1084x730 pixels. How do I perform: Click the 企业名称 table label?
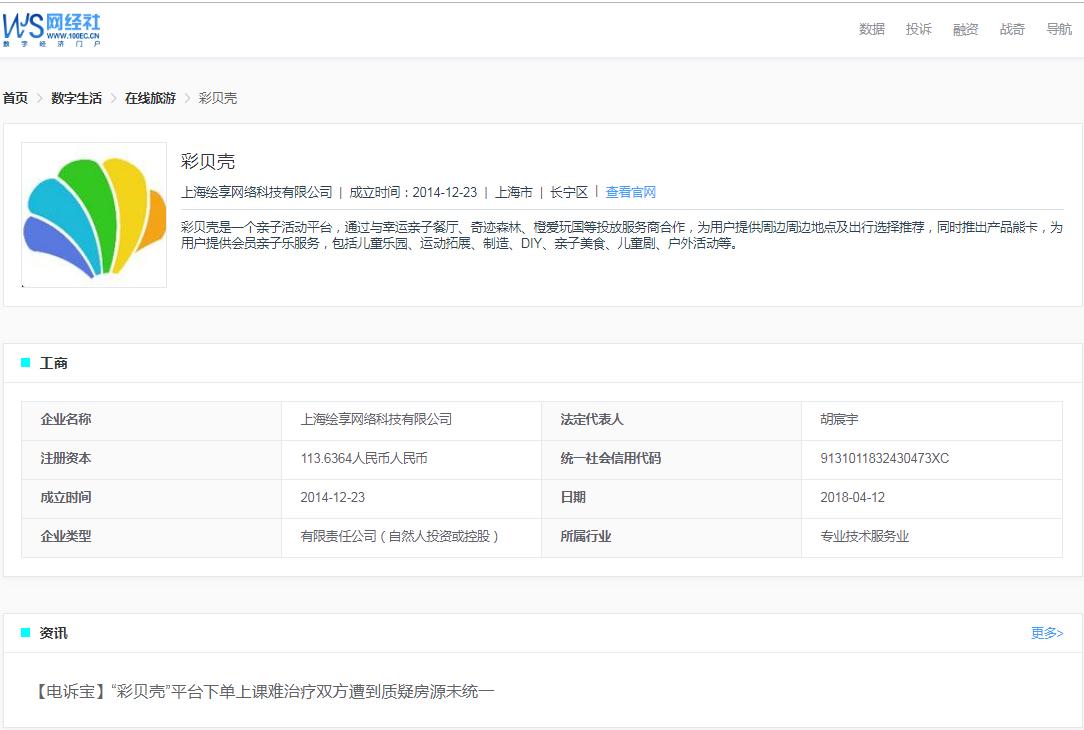(66, 419)
